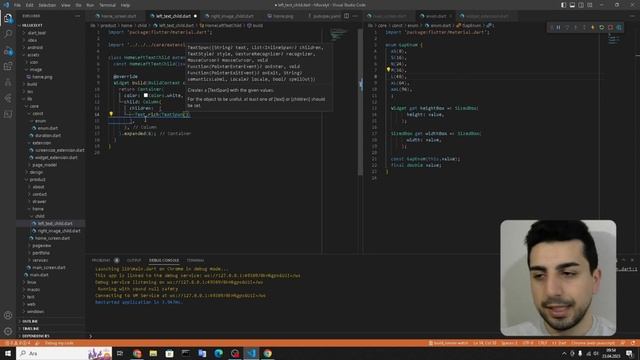Open the Manage gear in activity bar
Screen dimensions: 640x360
[x=8, y=331]
